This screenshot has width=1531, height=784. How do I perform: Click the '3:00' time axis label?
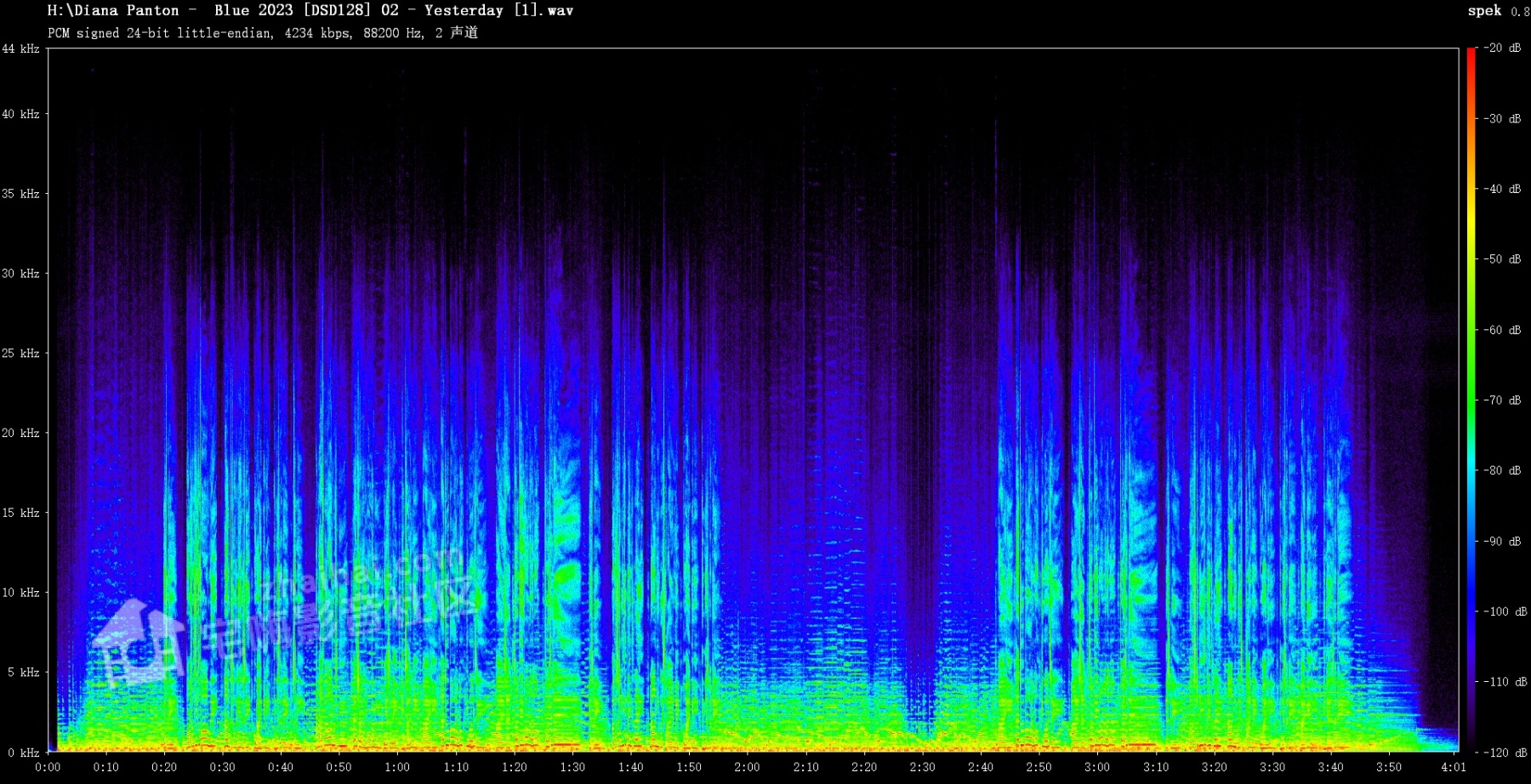coord(1097,767)
